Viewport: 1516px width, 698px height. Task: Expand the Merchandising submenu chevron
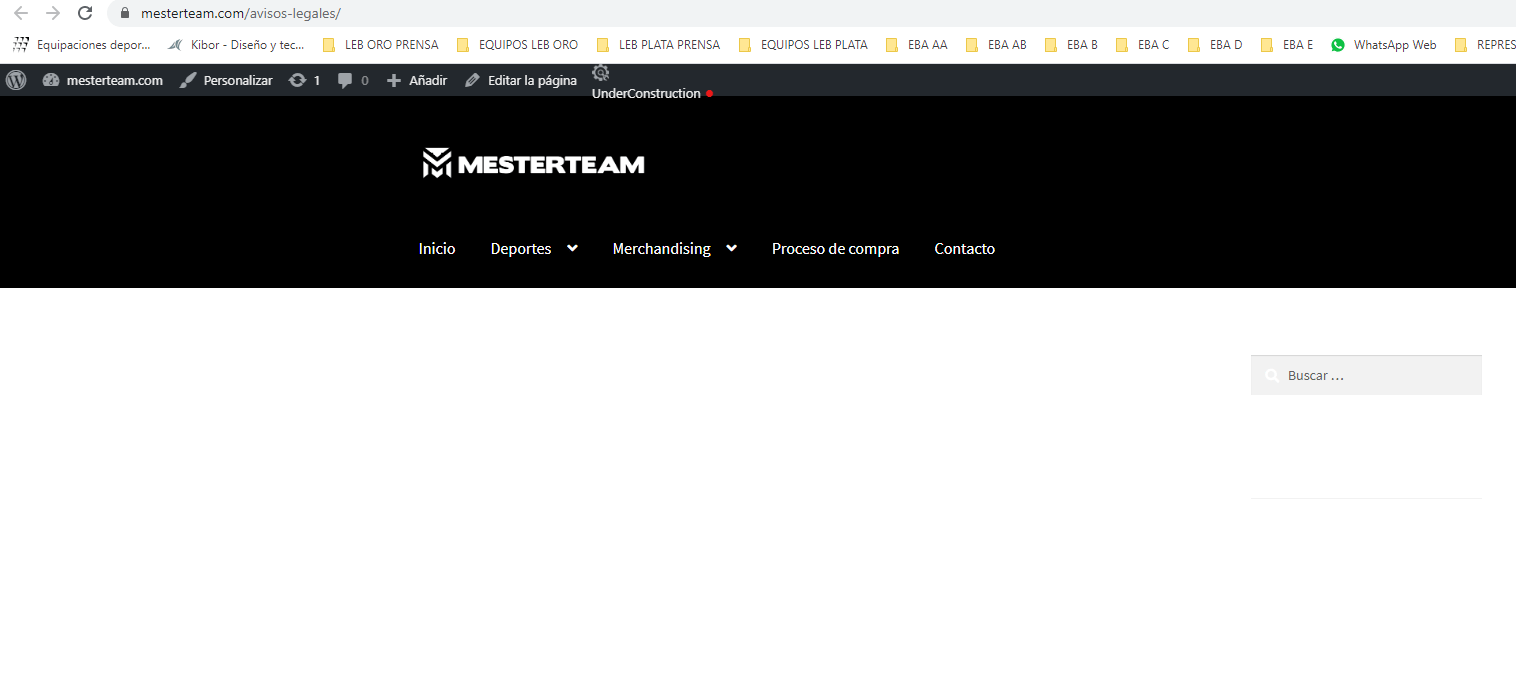731,248
